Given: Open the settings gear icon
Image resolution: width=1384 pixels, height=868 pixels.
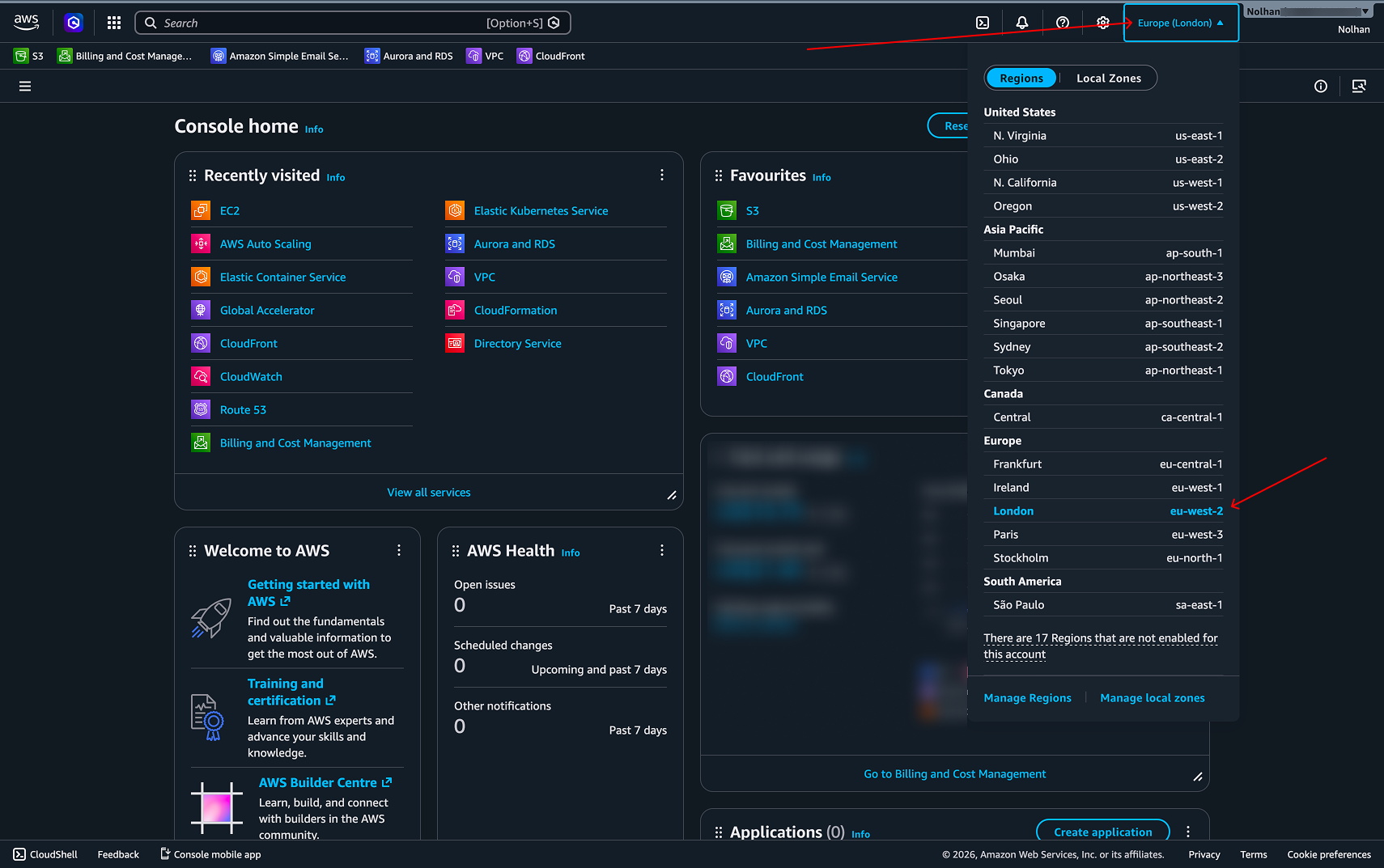Looking at the screenshot, I should pyautogui.click(x=1103, y=23).
